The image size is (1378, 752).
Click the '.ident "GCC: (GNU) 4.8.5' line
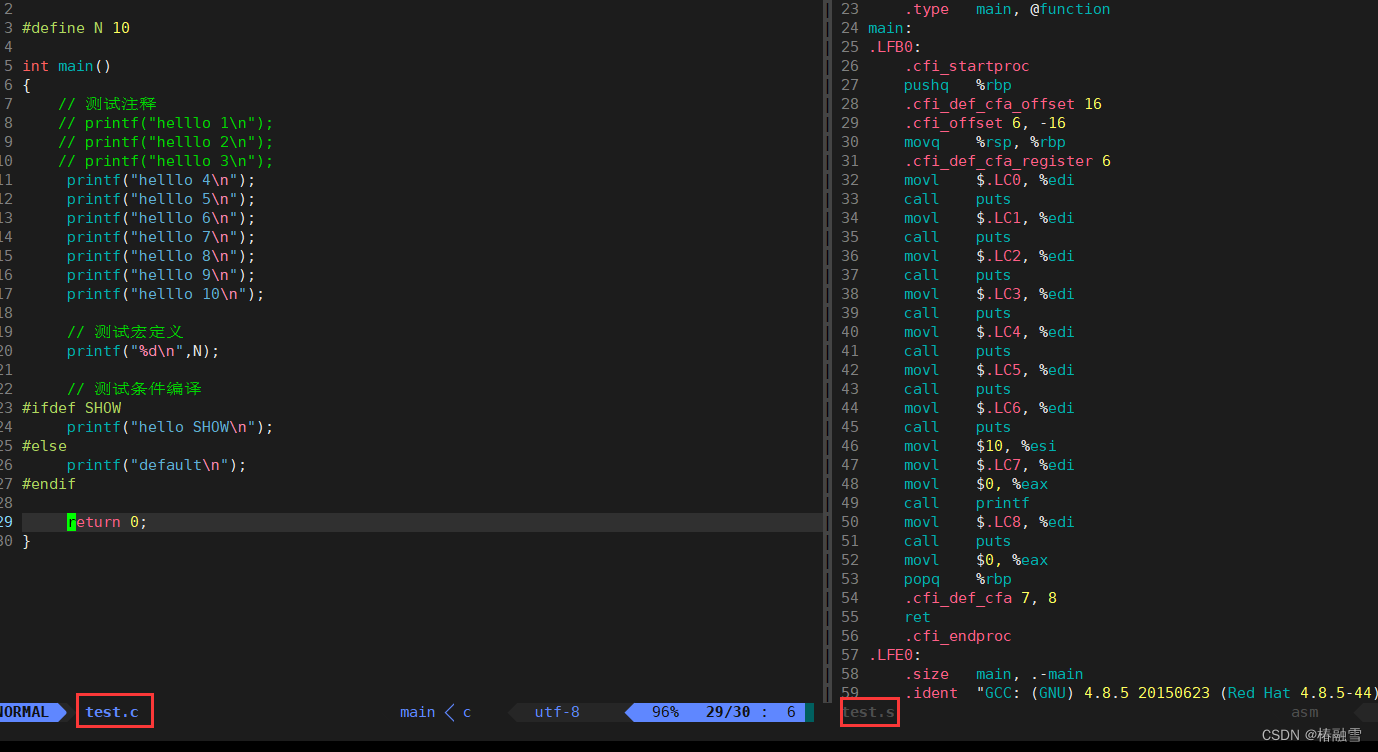[1141, 693]
